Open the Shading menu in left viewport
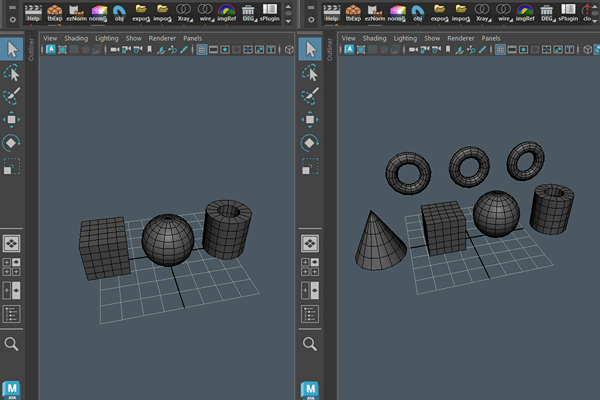Screen dimensions: 600x400 [x=76, y=38]
